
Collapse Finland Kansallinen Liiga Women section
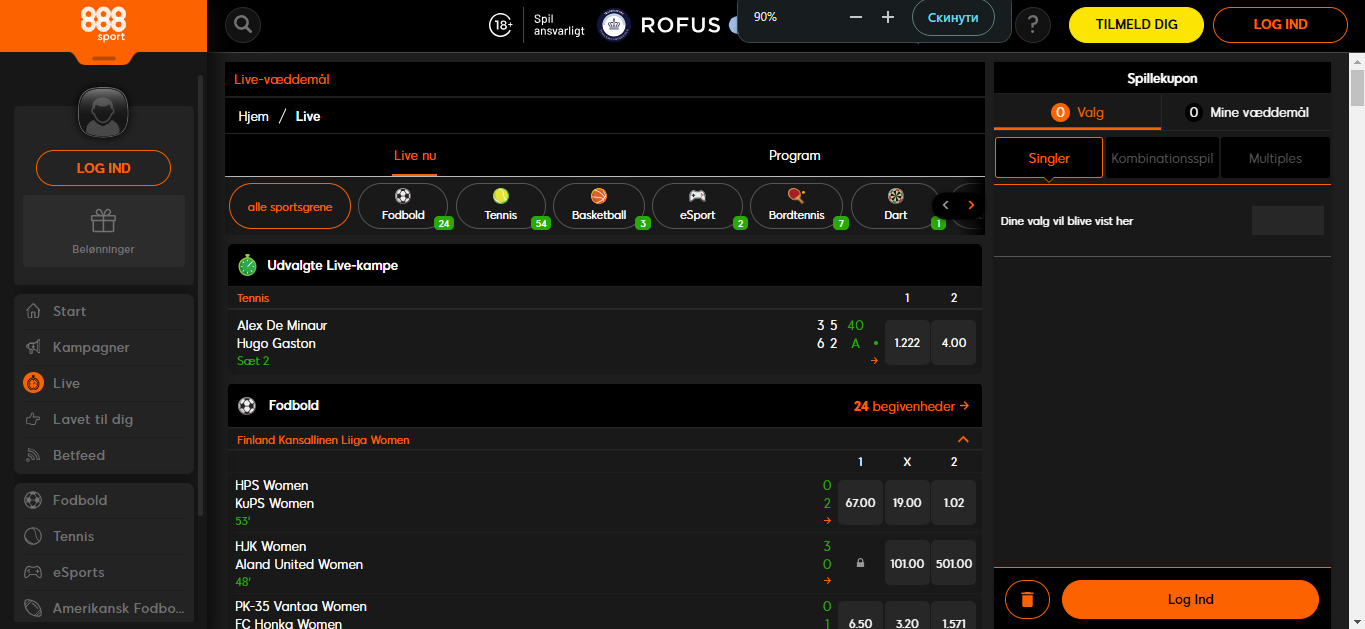[963, 440]
